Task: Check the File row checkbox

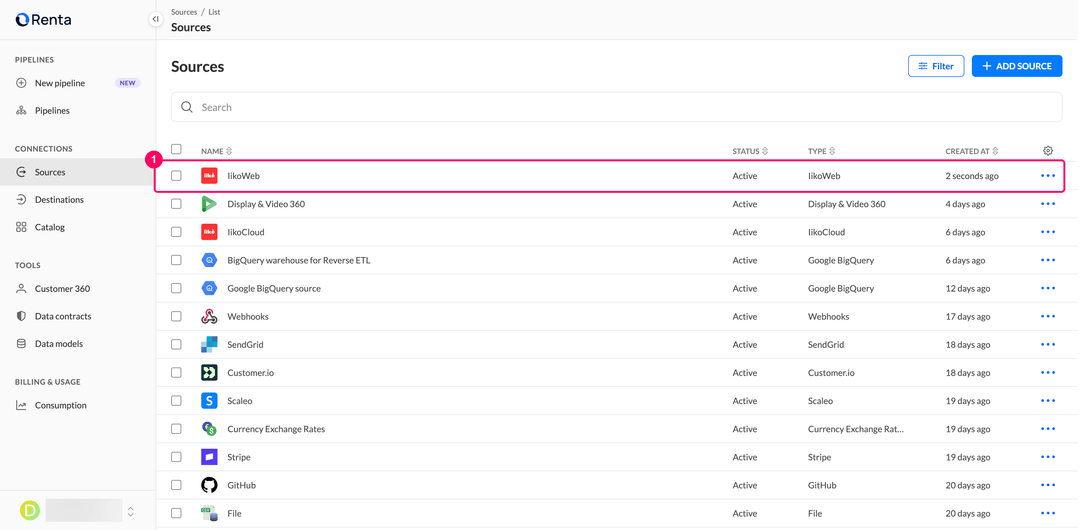Action: 176,513
